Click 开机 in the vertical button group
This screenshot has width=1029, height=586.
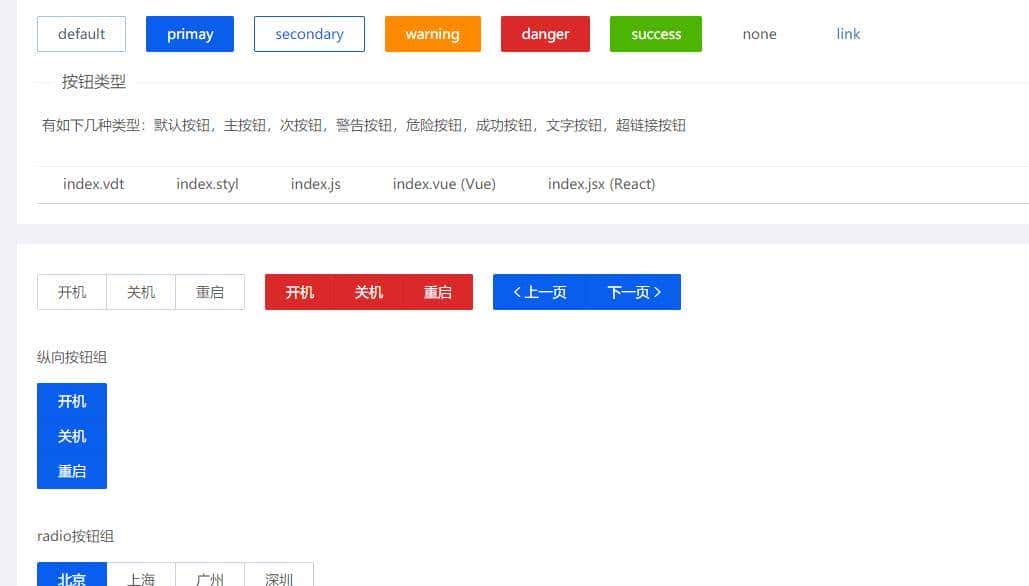point(71,401)
